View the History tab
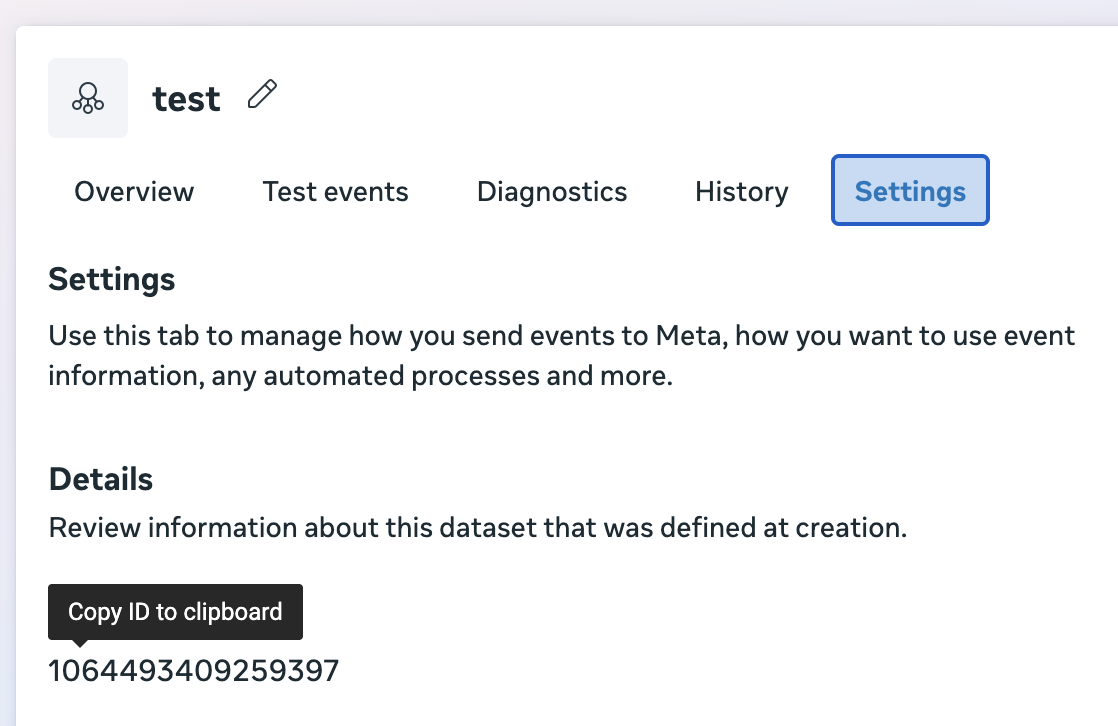Screen dimensions: 1118x726 click(742, 191)
